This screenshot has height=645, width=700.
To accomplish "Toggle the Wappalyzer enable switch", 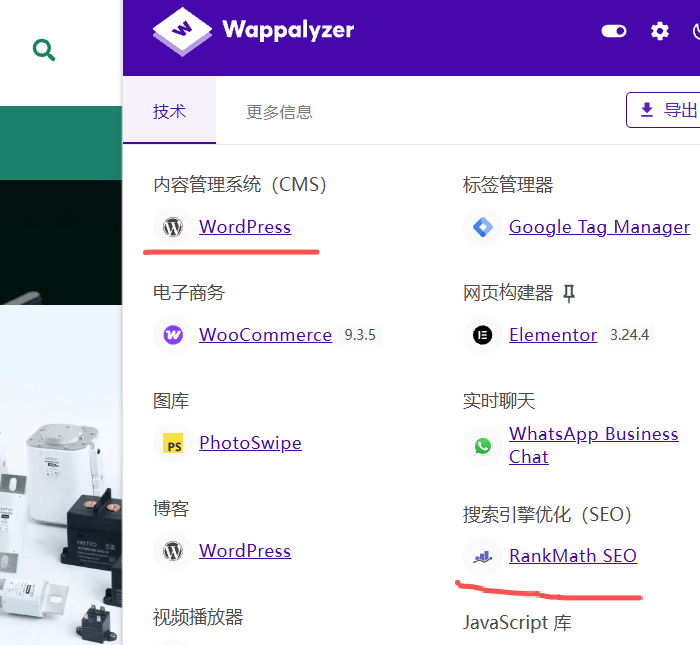I will 614,31.
